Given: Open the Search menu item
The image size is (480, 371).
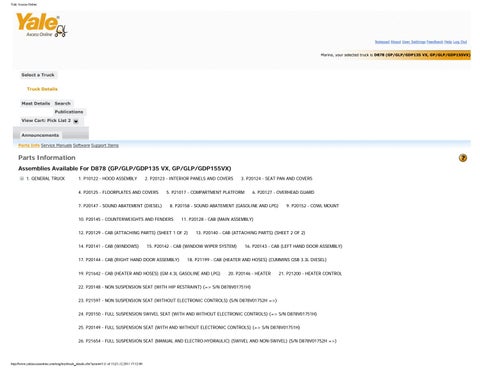Looking at the screenshot, I should pos(63,103).
